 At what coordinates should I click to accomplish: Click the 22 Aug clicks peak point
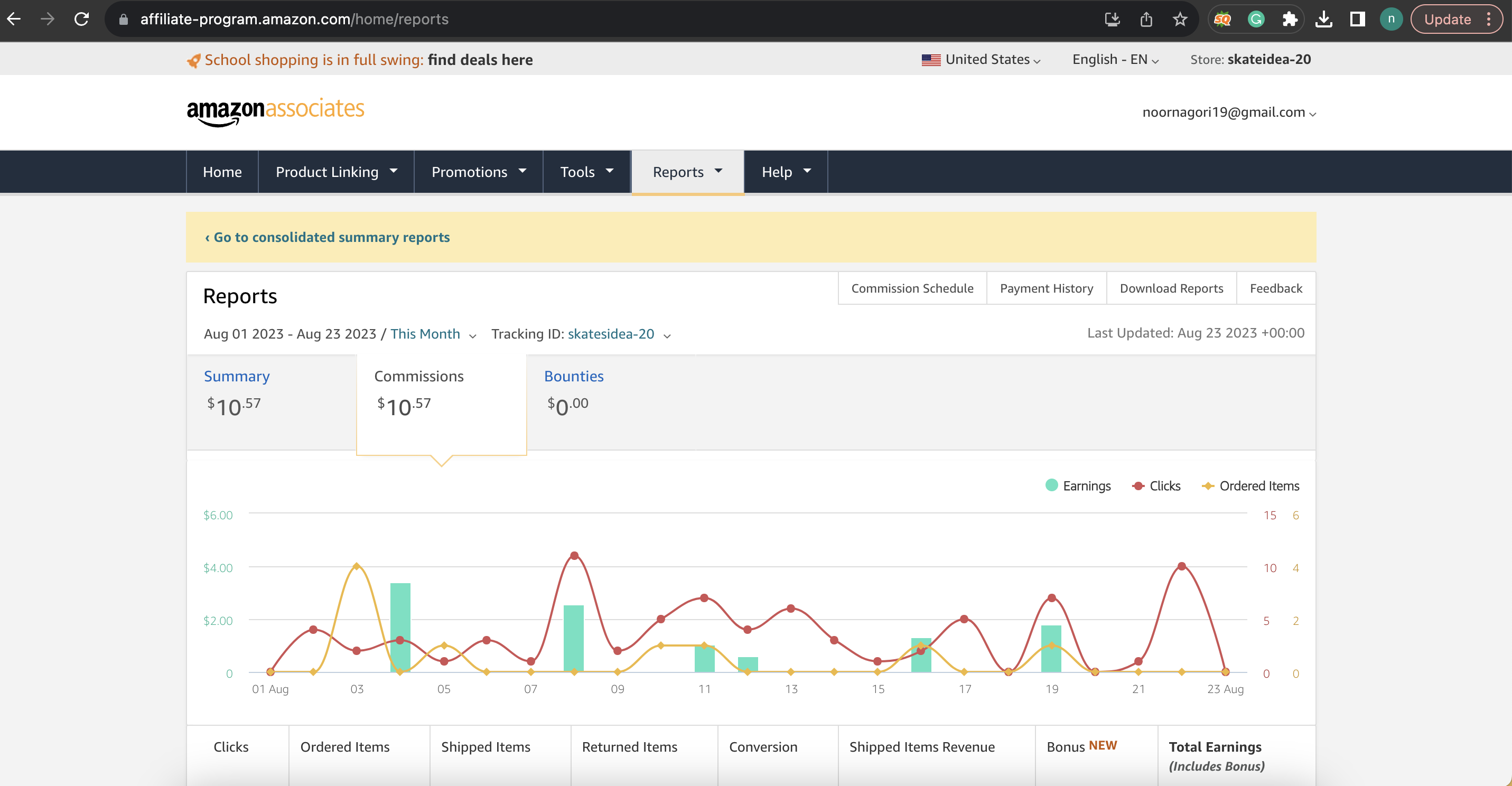(1181, 566)
